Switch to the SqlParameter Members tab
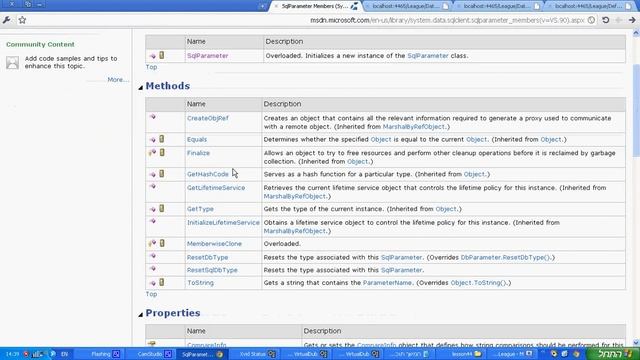The width and height of the screenshot is (640, 360). pyautogui.click(x=315, y=6)
